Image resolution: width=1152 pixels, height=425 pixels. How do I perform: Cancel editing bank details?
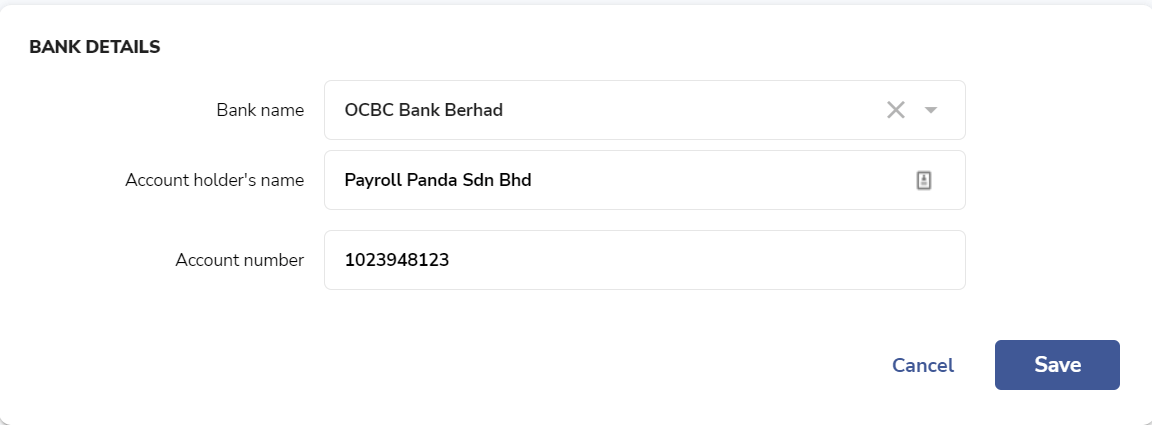(923, 365)
